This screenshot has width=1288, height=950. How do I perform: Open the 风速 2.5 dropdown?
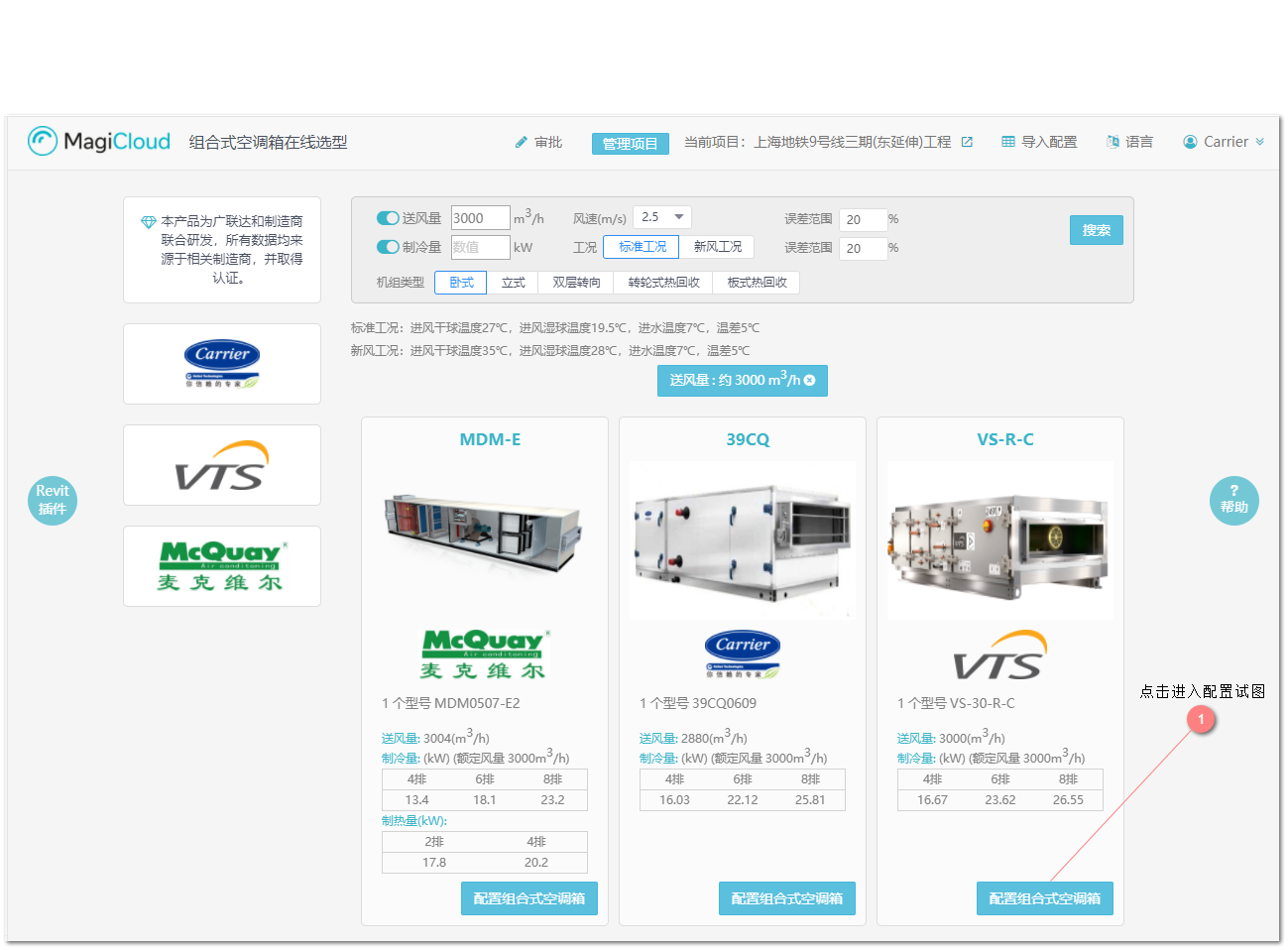pos(662,217)
